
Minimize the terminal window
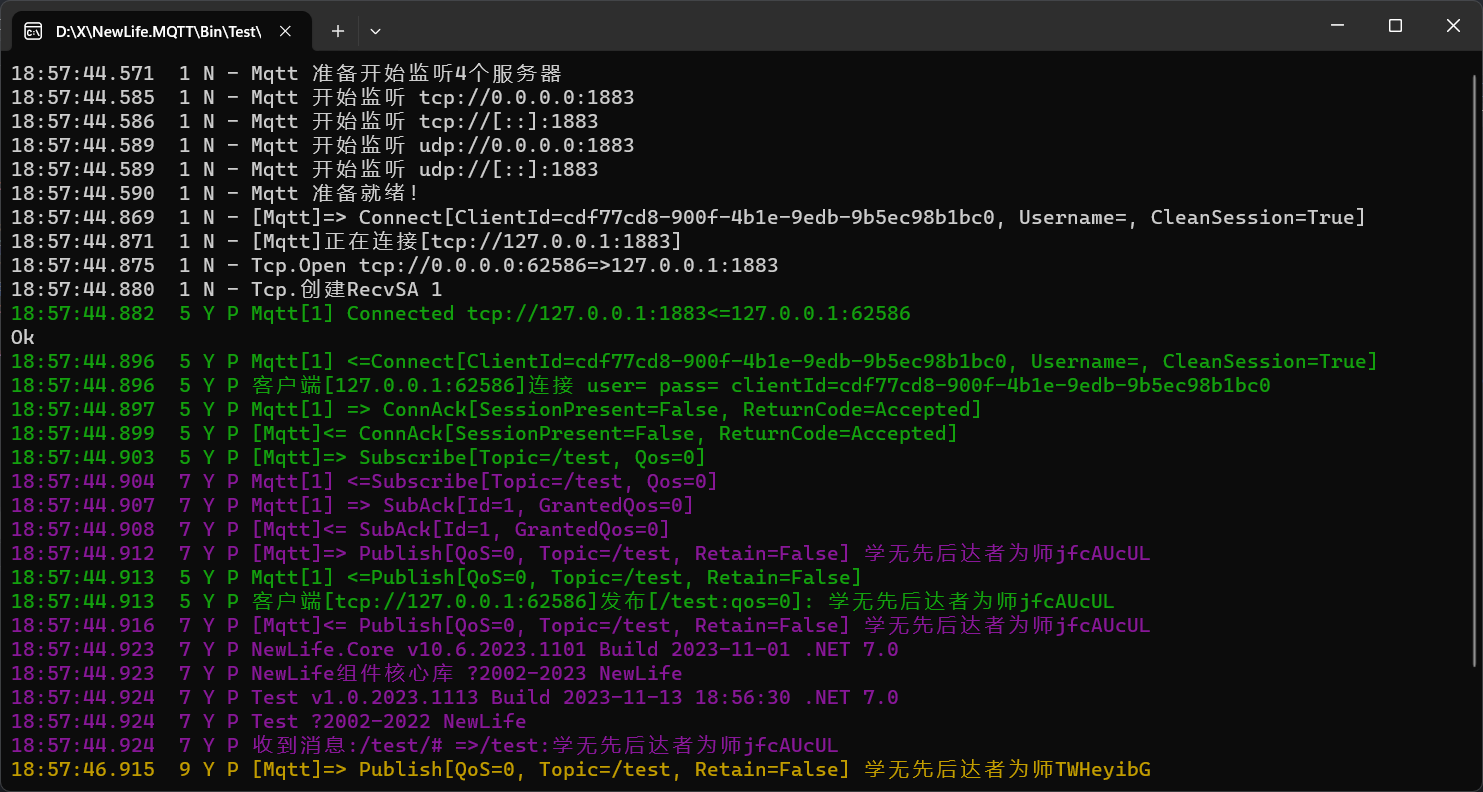click(1337, 26)
